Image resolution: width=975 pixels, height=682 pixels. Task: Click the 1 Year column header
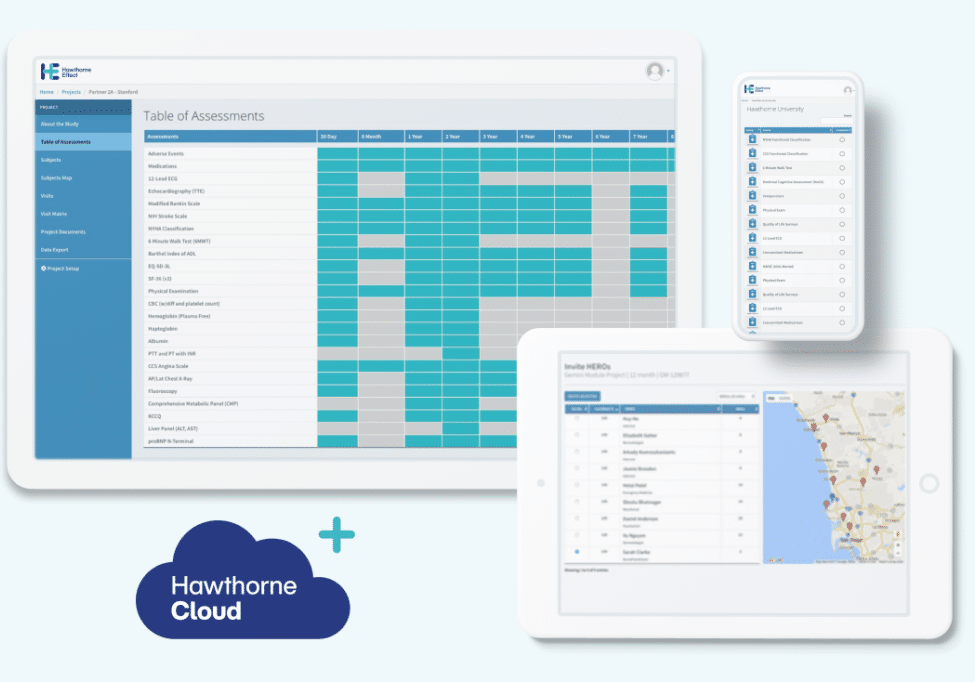pos(423,136)
